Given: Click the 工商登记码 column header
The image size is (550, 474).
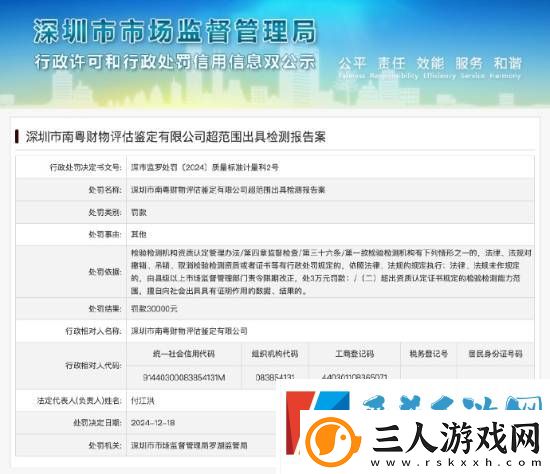Looking at the screenshot, I should pyautogui.click(x=355, y=354).
